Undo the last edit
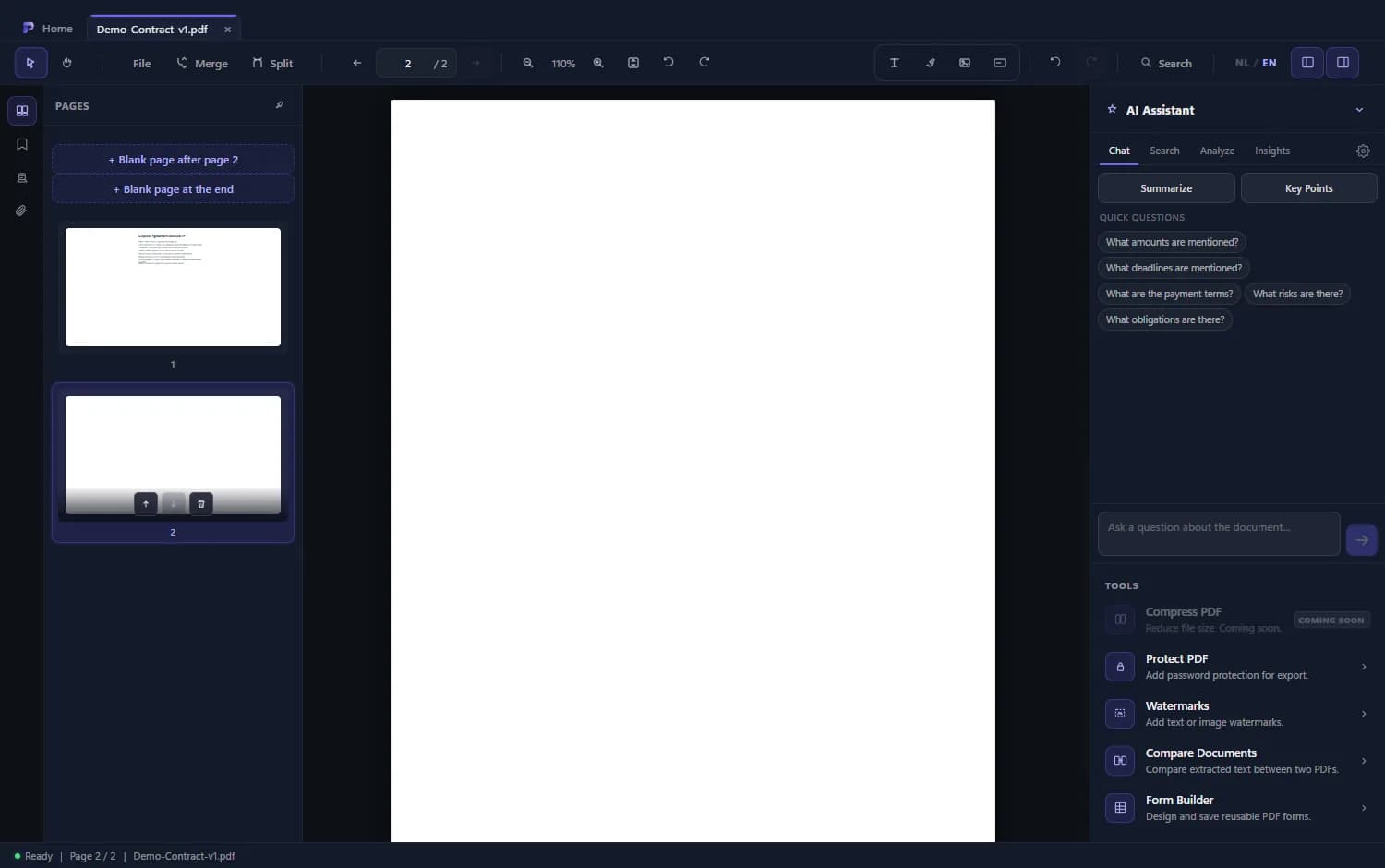 point(1055,63)
